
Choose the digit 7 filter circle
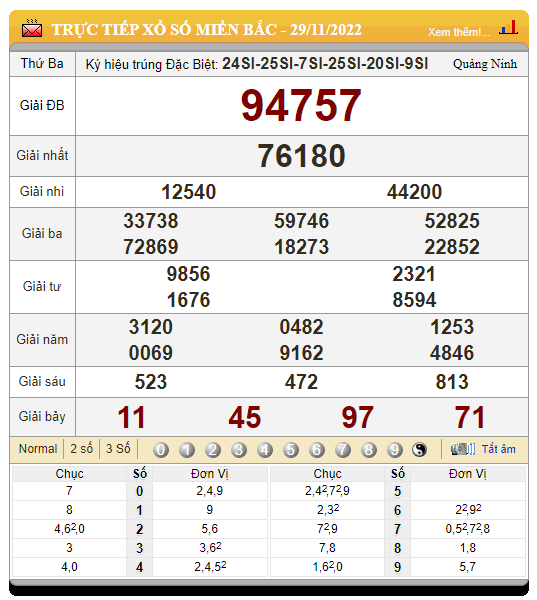click(x=343, y=450)
